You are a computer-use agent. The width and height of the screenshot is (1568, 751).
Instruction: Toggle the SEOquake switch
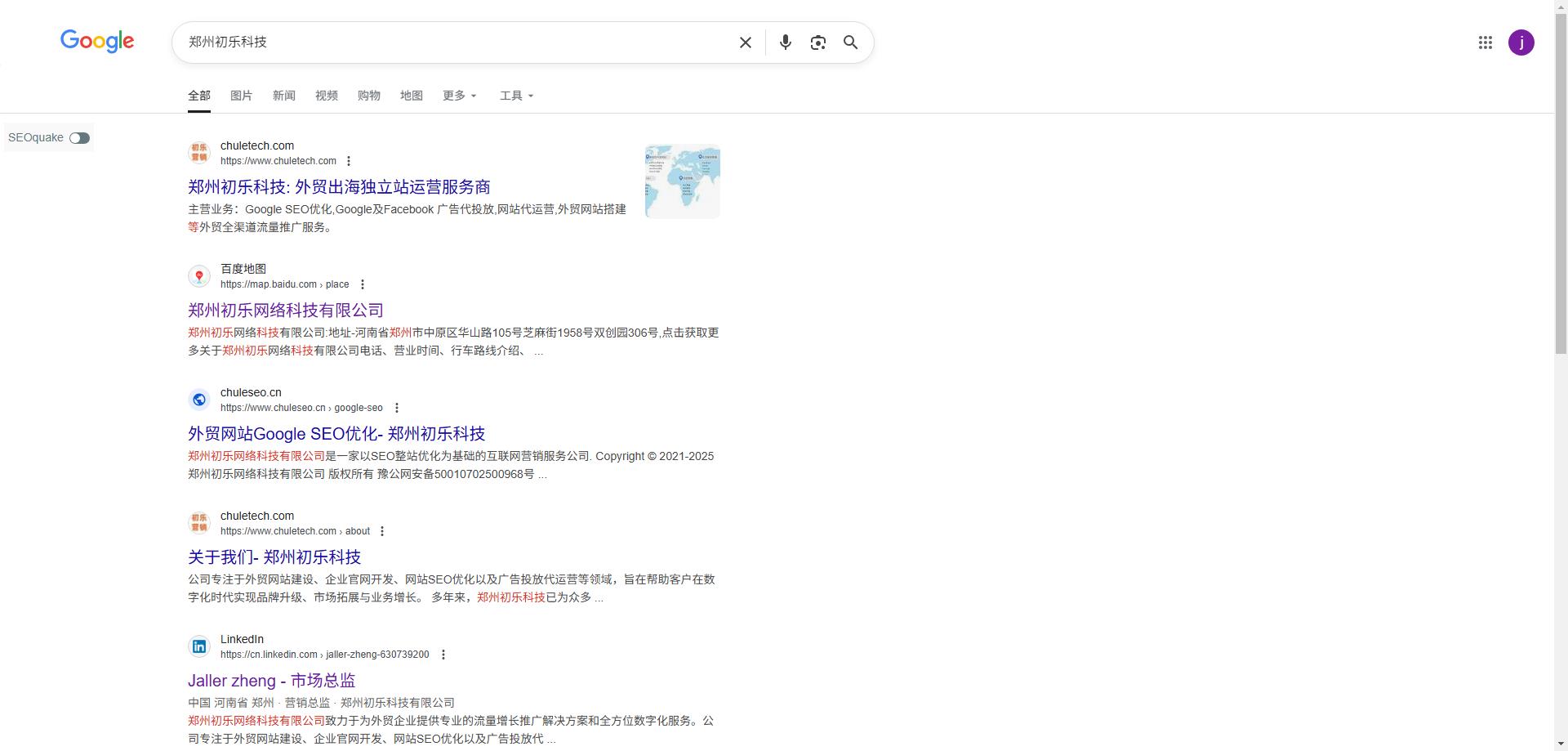(78, 138)
